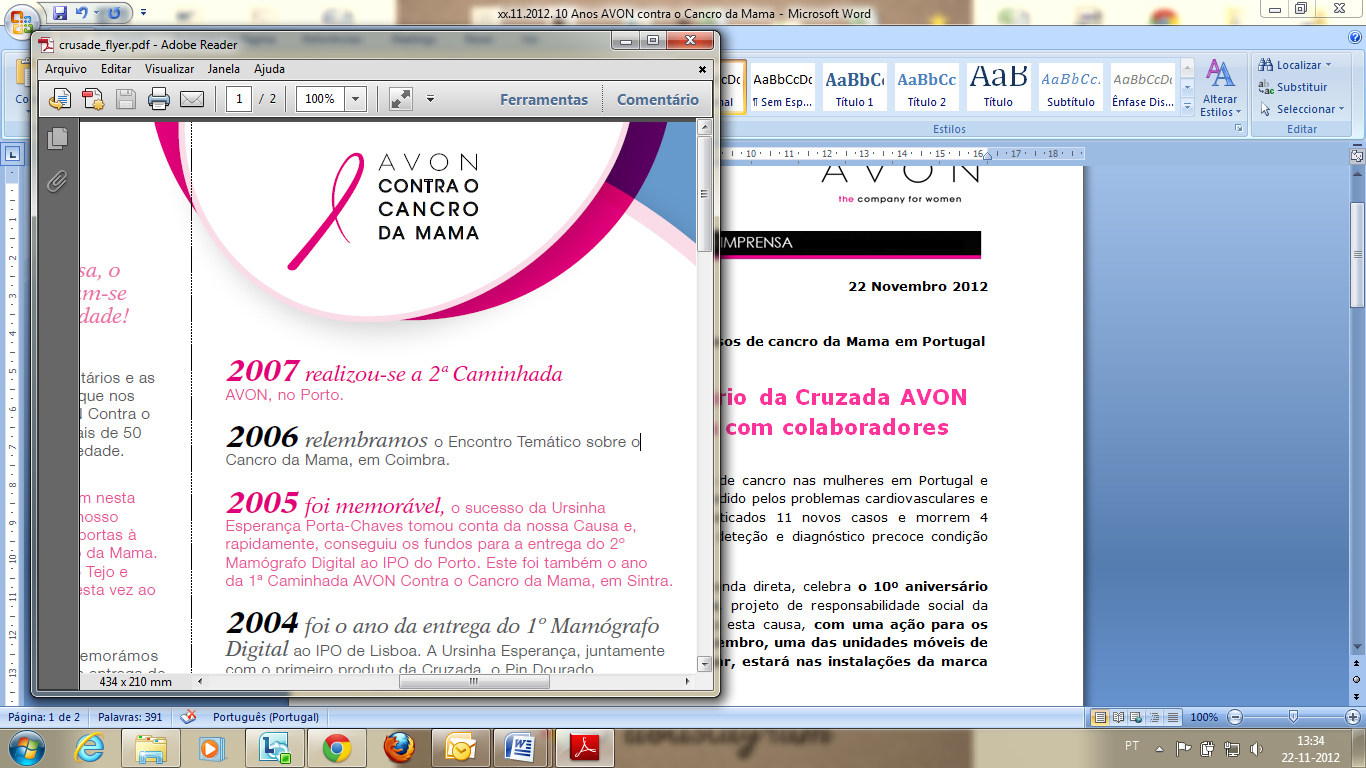The height and width of the screenshot is (768, 1366).
Task: Click the Reader horizontal scrollbar
Action: coord(473,682)
